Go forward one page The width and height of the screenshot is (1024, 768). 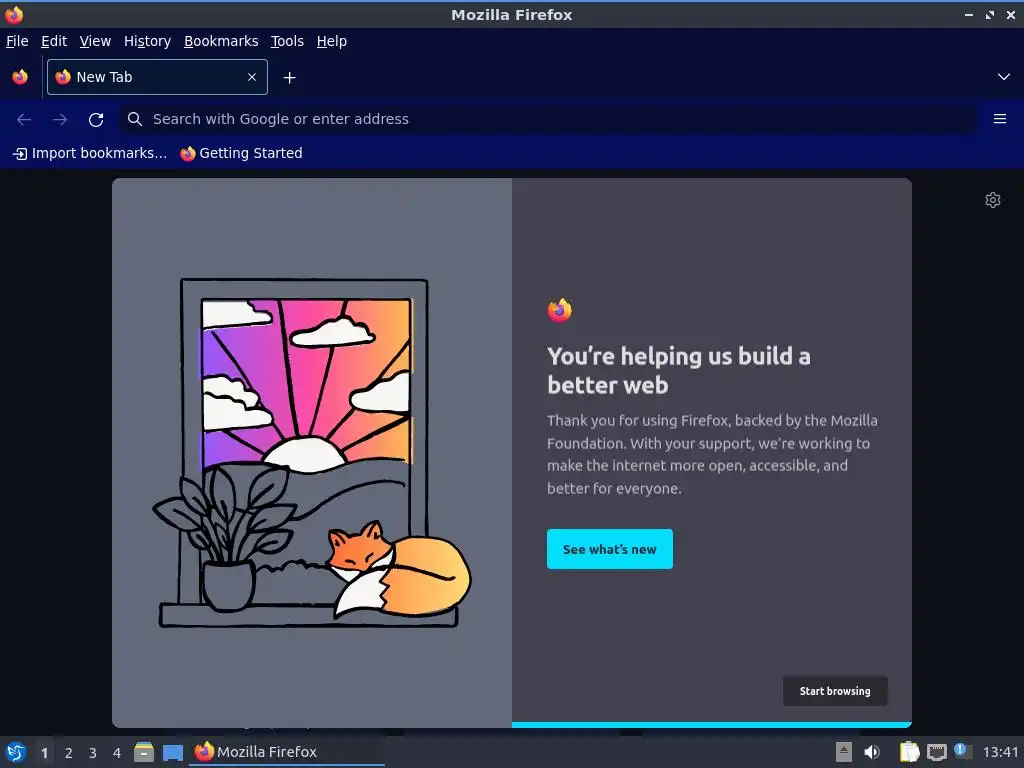pos(59,119)
